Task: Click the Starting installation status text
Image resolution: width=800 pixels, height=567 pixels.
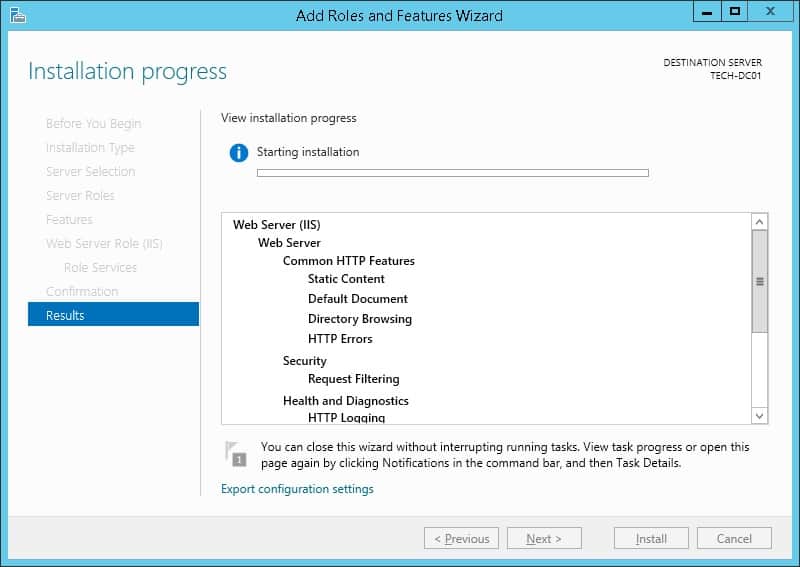Action: (308, 152)
